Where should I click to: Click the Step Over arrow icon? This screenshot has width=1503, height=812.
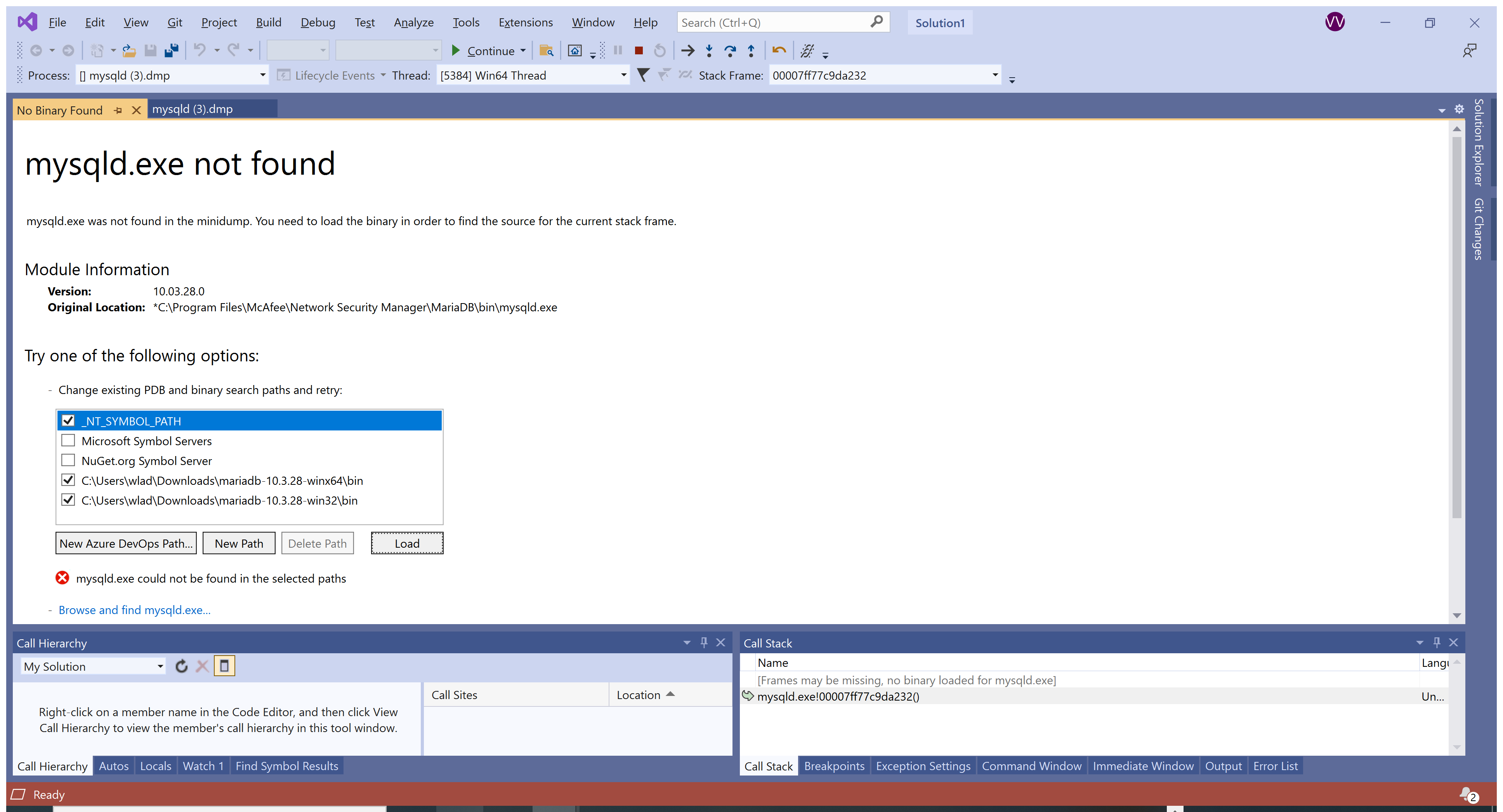pyautogui.click(x=729, y=51)
